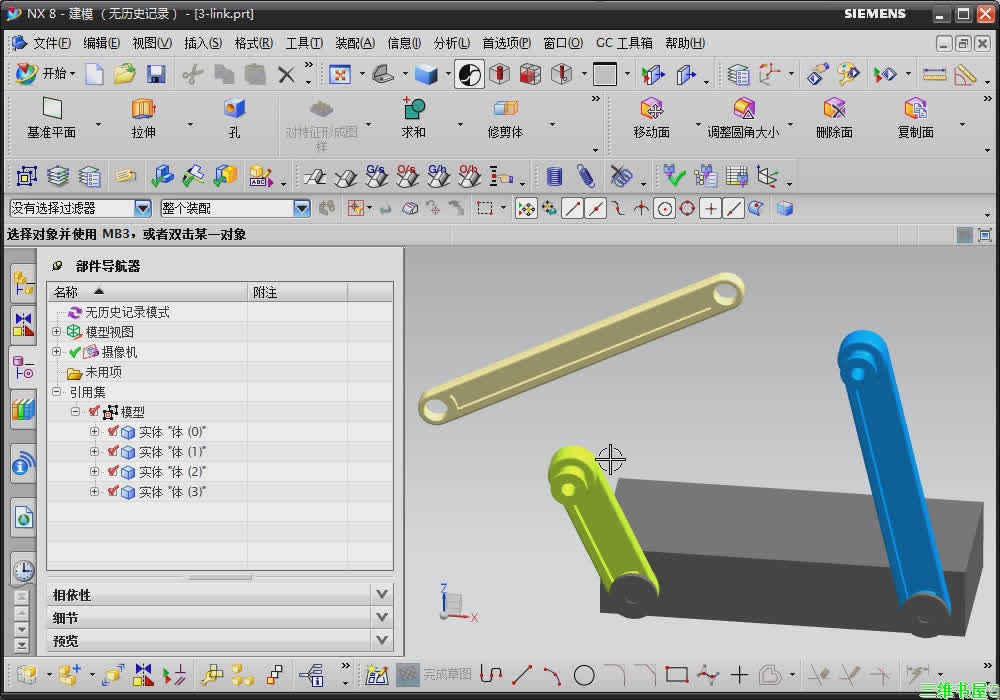This screenshot has width=1000, height=700.
Task: Click the Delete X icon in toolbar
Action: tap(286, 75)
